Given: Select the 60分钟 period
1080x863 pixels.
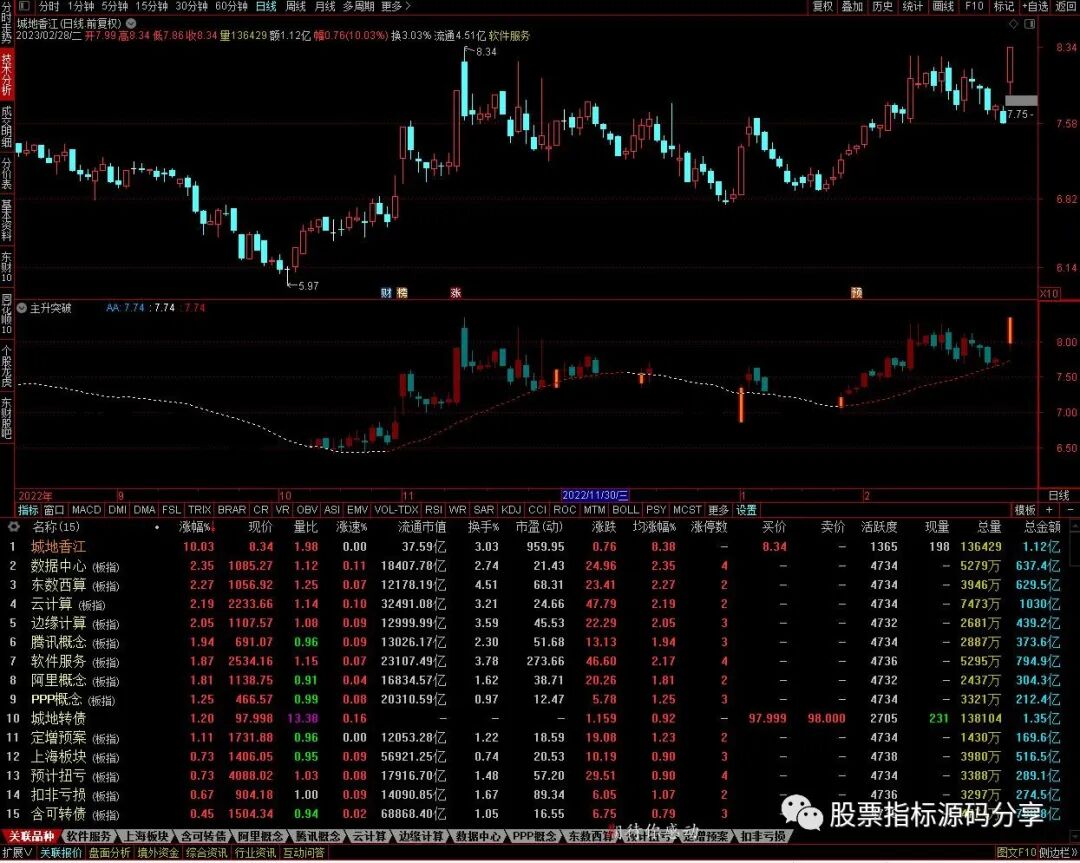Looking at the screenshot, I should pyautogui.click(x=231, y=6).
